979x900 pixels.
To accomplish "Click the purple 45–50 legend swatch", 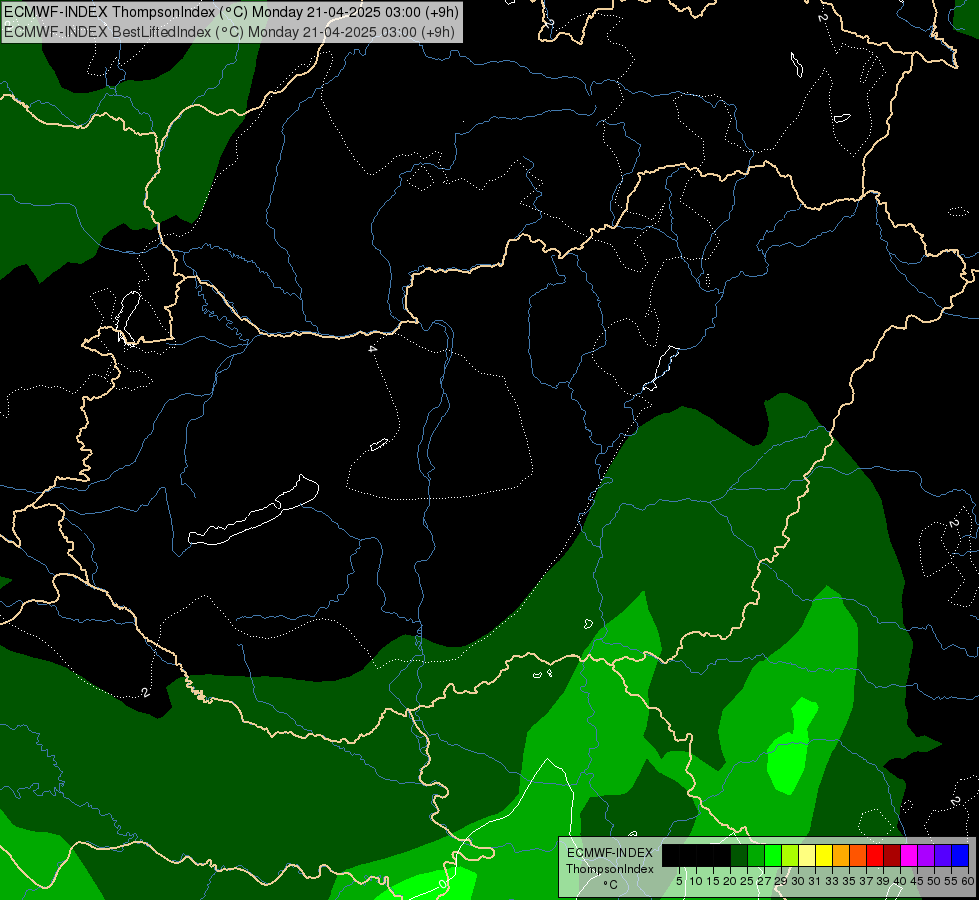I will pyautogui.click(x=926, y=855).
